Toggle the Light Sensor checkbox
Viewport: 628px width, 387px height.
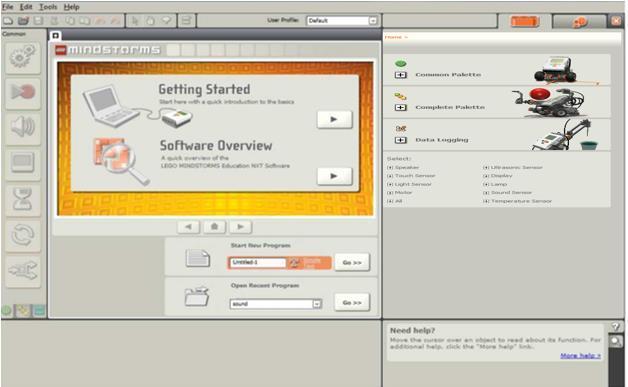(x=390, y=184)
